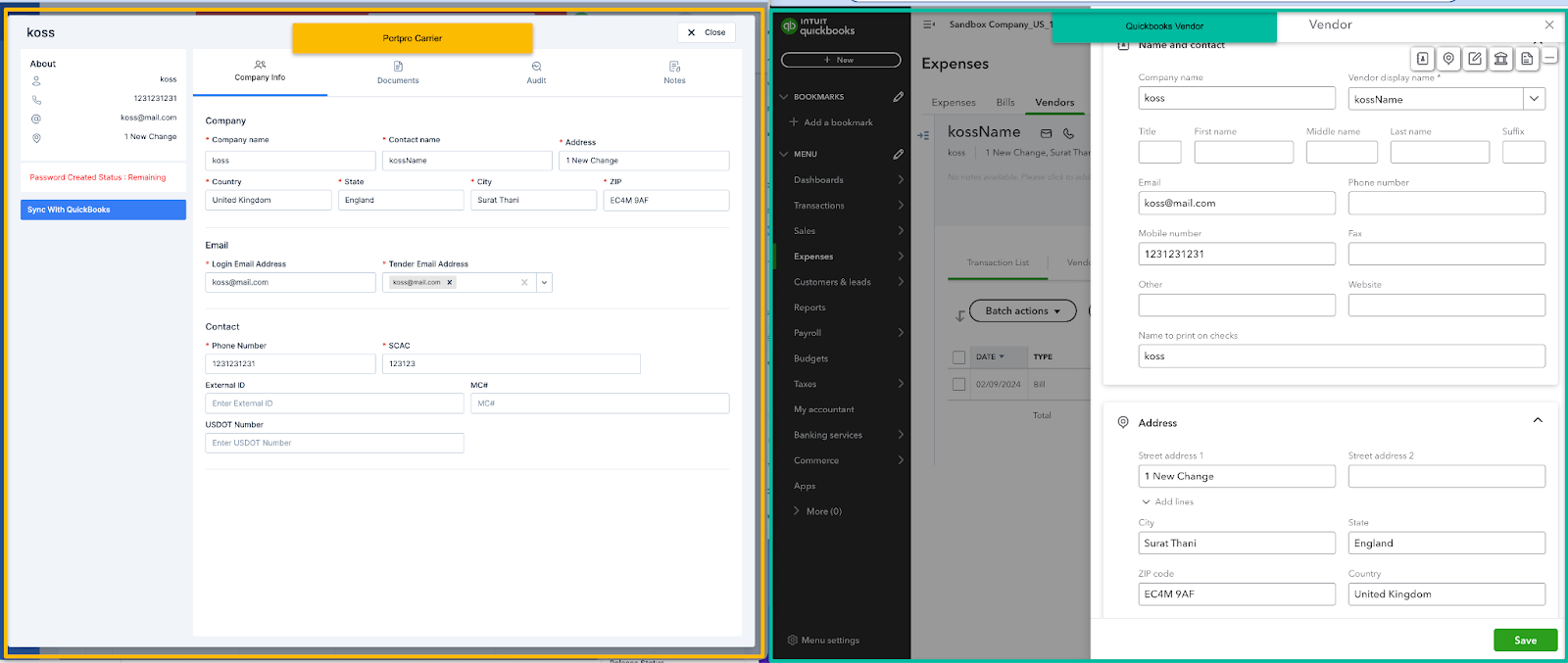Image resolution: width=1568 pixels, height=663 pixels.
Task: Click the edit-note pencil icon in Vendor toolbar
Action: (1475, 59)
